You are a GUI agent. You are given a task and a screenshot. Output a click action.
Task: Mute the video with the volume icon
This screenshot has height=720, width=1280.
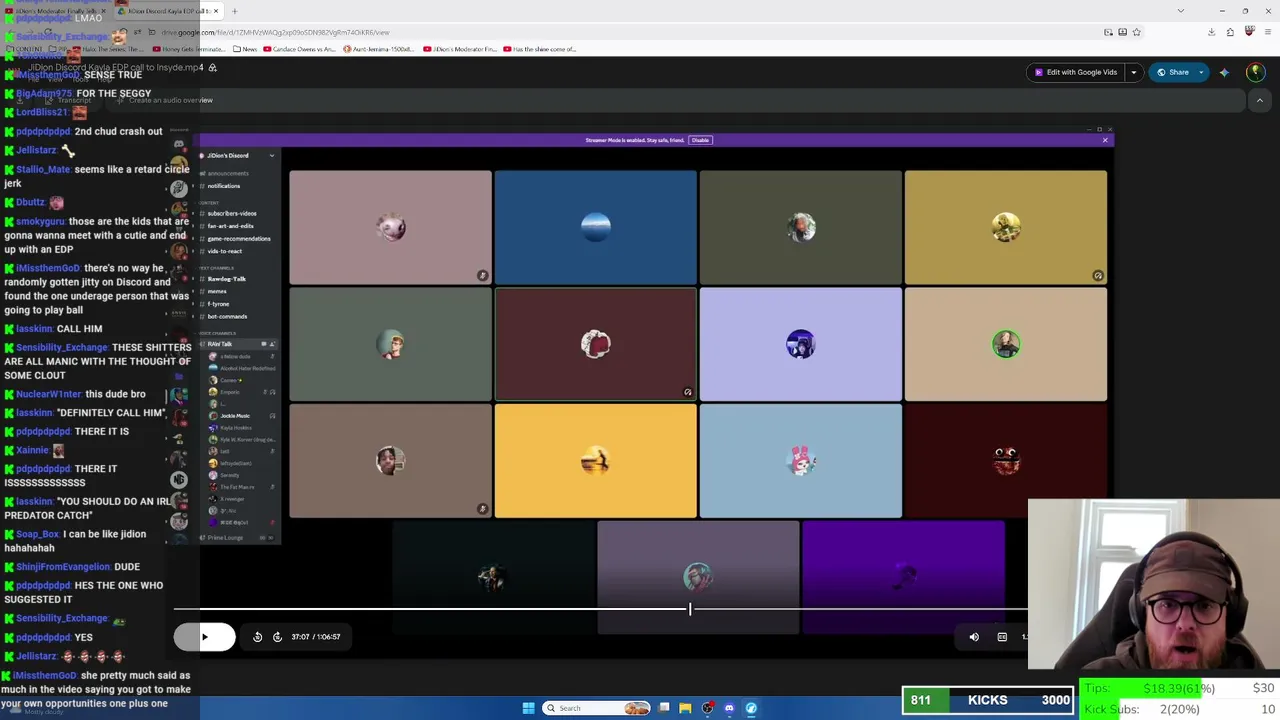pyautogui.click(x=974, y=637)
